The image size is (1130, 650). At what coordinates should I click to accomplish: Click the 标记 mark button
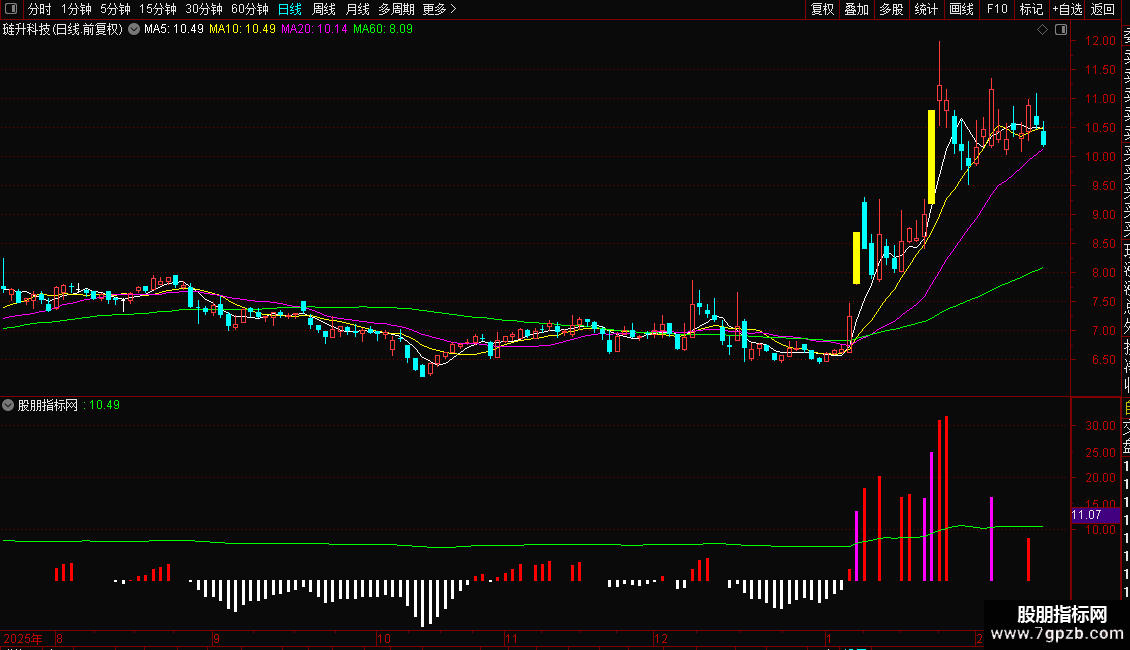[x=1031, y=9]
